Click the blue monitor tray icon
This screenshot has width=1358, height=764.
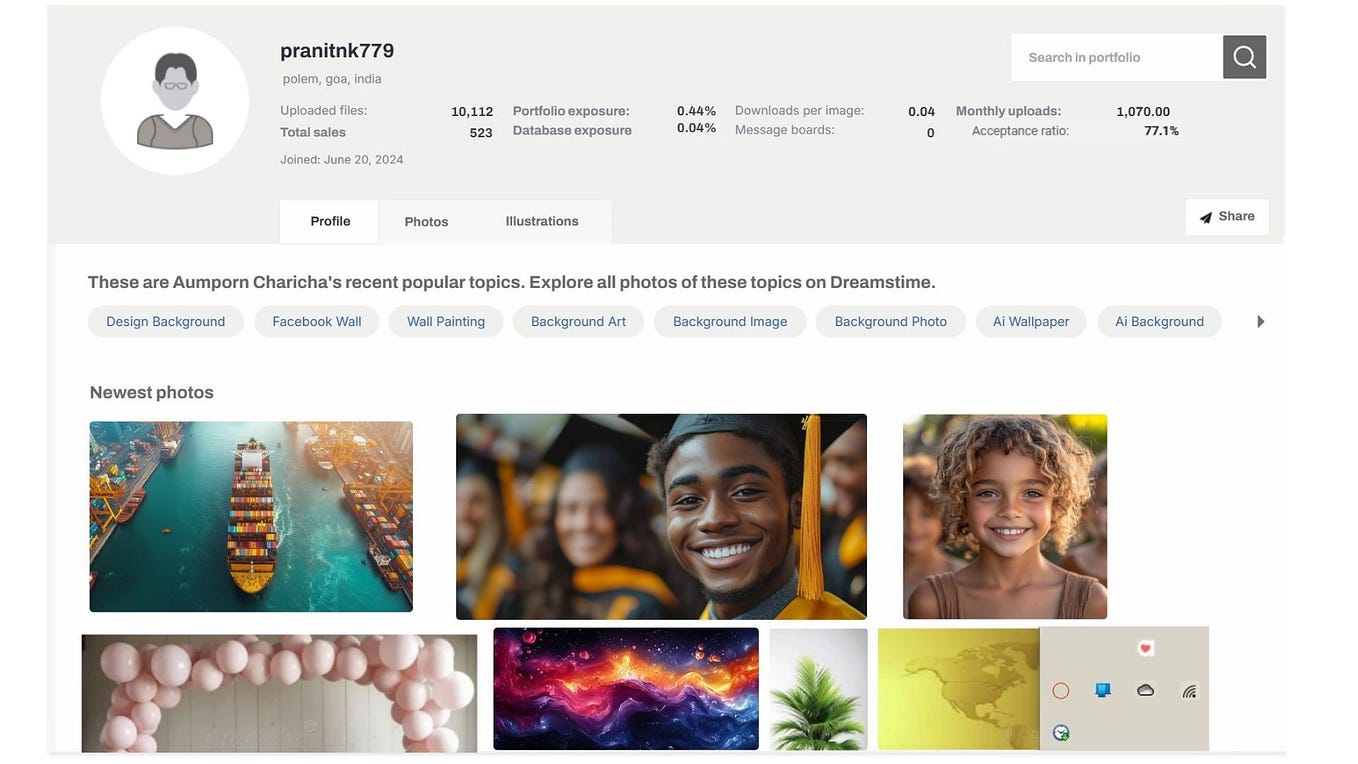tap(1103, 690)
